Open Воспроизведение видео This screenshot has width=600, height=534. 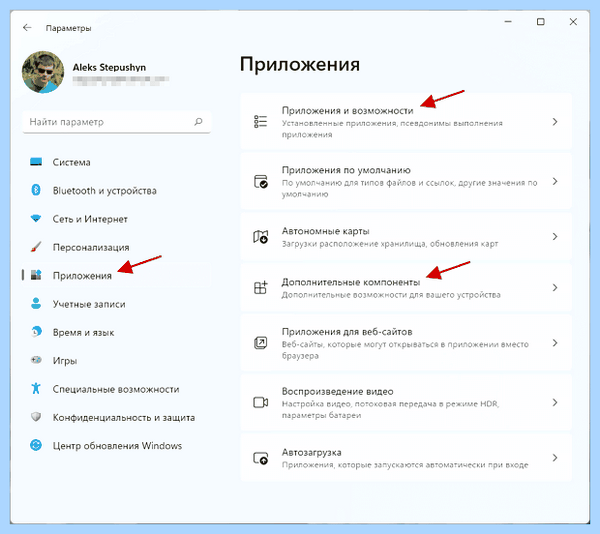(x=406, y=402)
